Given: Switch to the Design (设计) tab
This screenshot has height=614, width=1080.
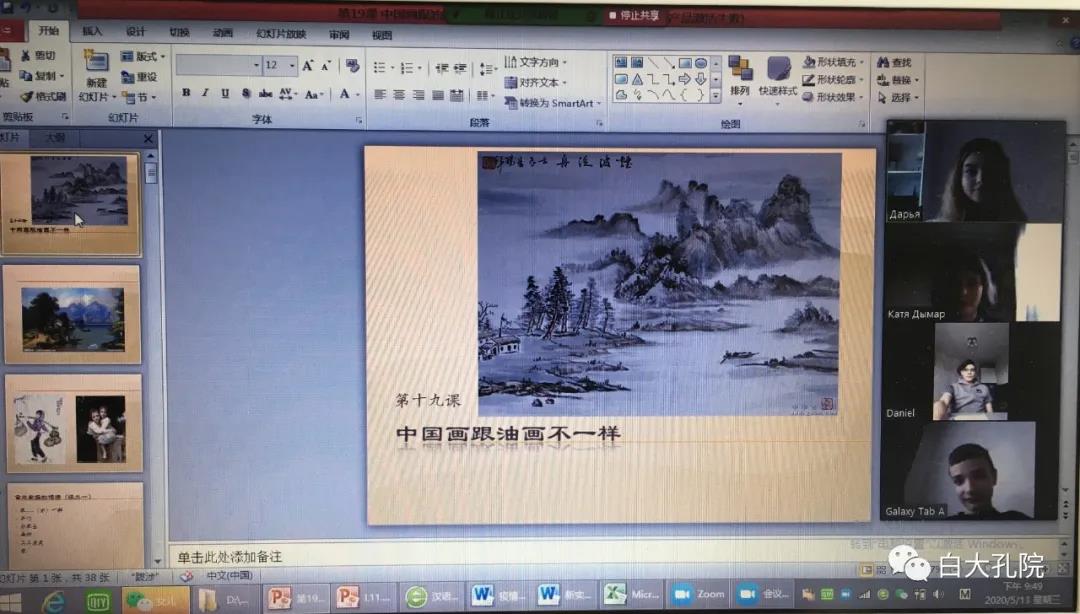Looking at the screenshot, I should coord(136,32).
